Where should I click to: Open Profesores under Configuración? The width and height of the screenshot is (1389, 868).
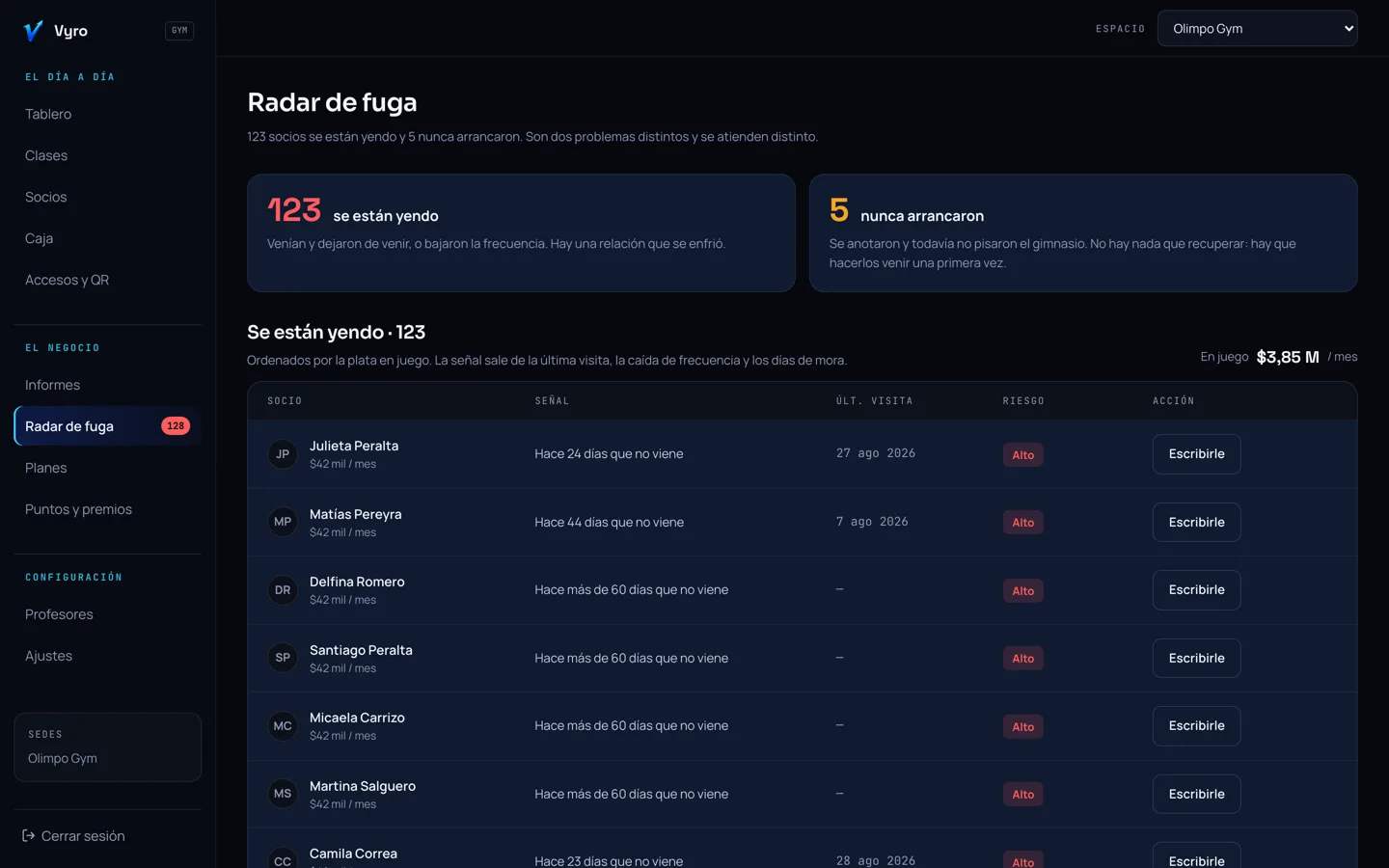click(x=107, y=614)
